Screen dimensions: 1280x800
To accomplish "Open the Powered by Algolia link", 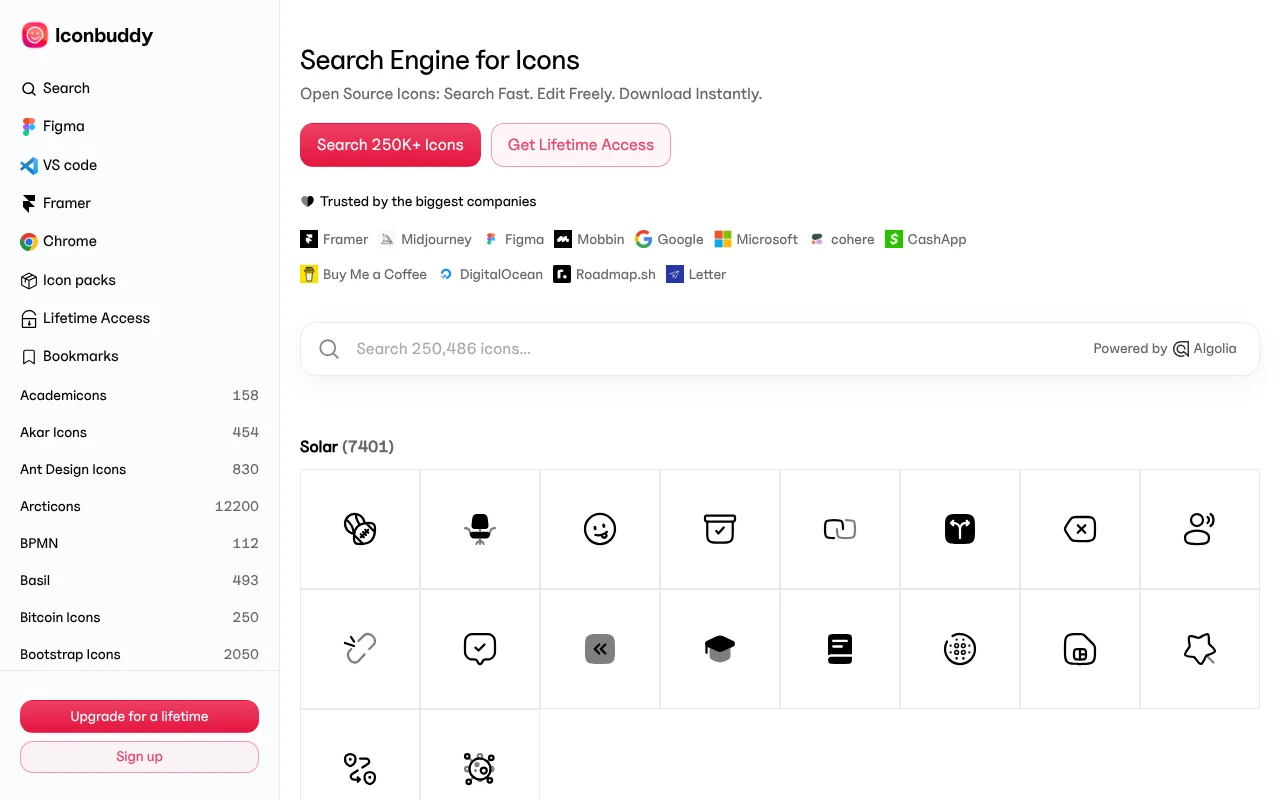I will click(x=1165, y=349).
